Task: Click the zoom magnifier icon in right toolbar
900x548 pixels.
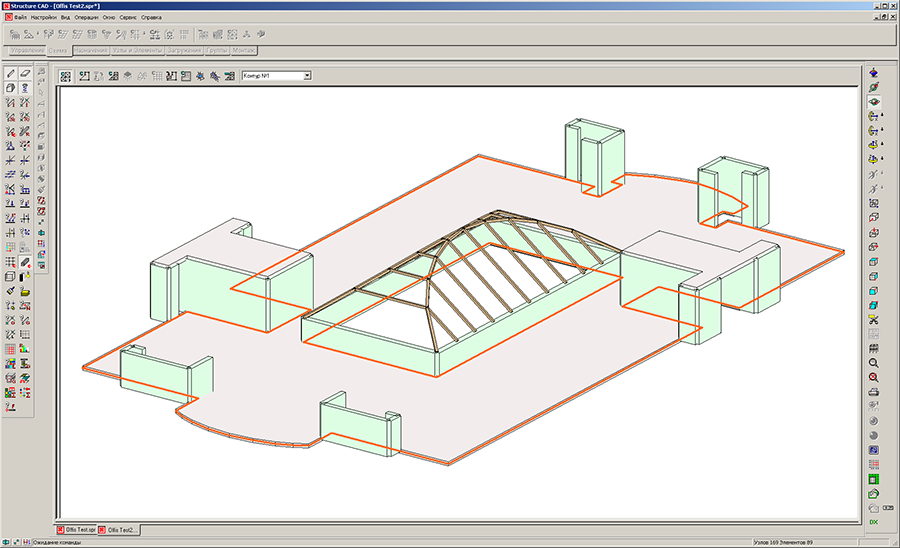Action: 873,362
